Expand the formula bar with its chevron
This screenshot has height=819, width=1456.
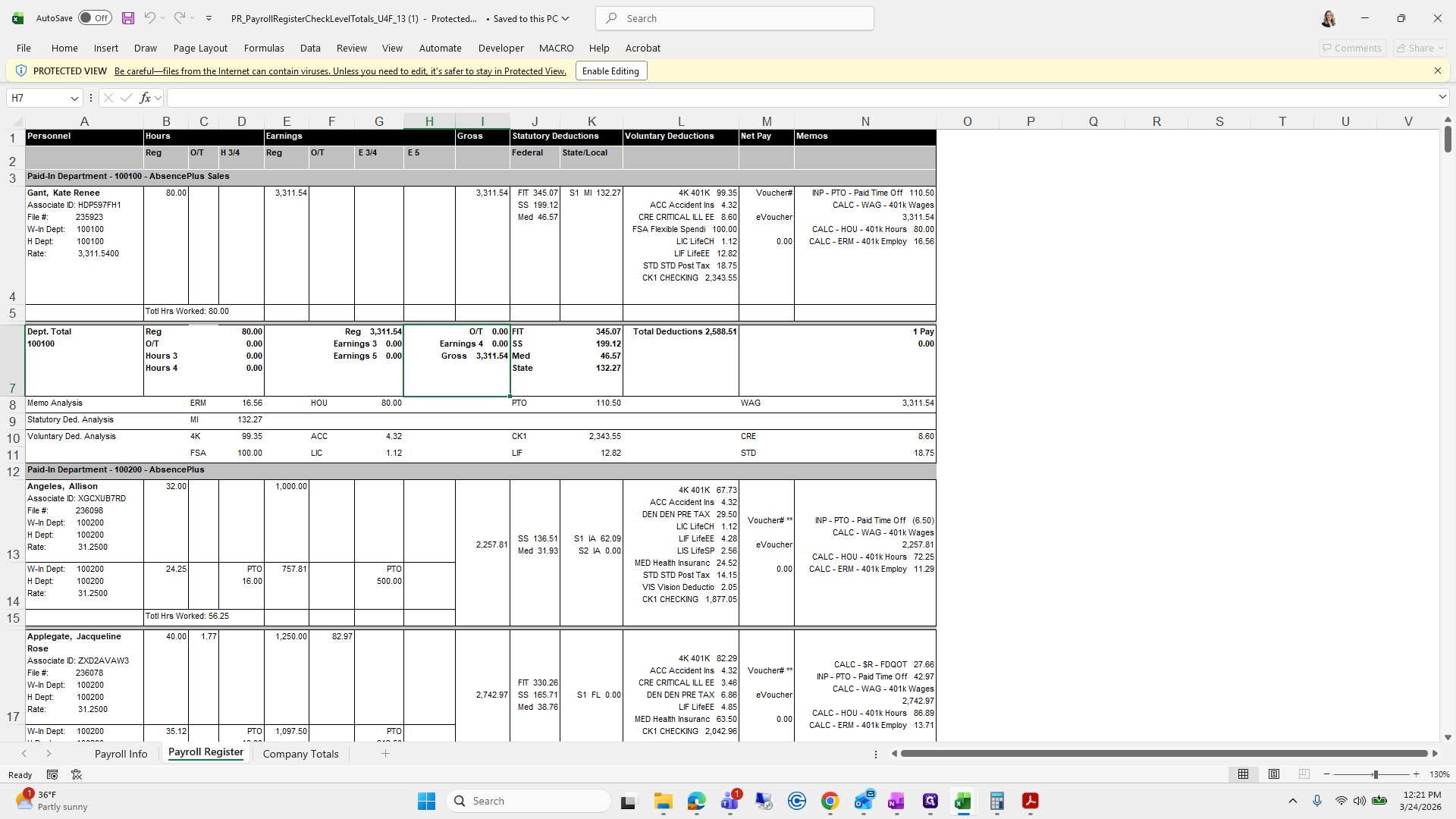pos(1442,97)
